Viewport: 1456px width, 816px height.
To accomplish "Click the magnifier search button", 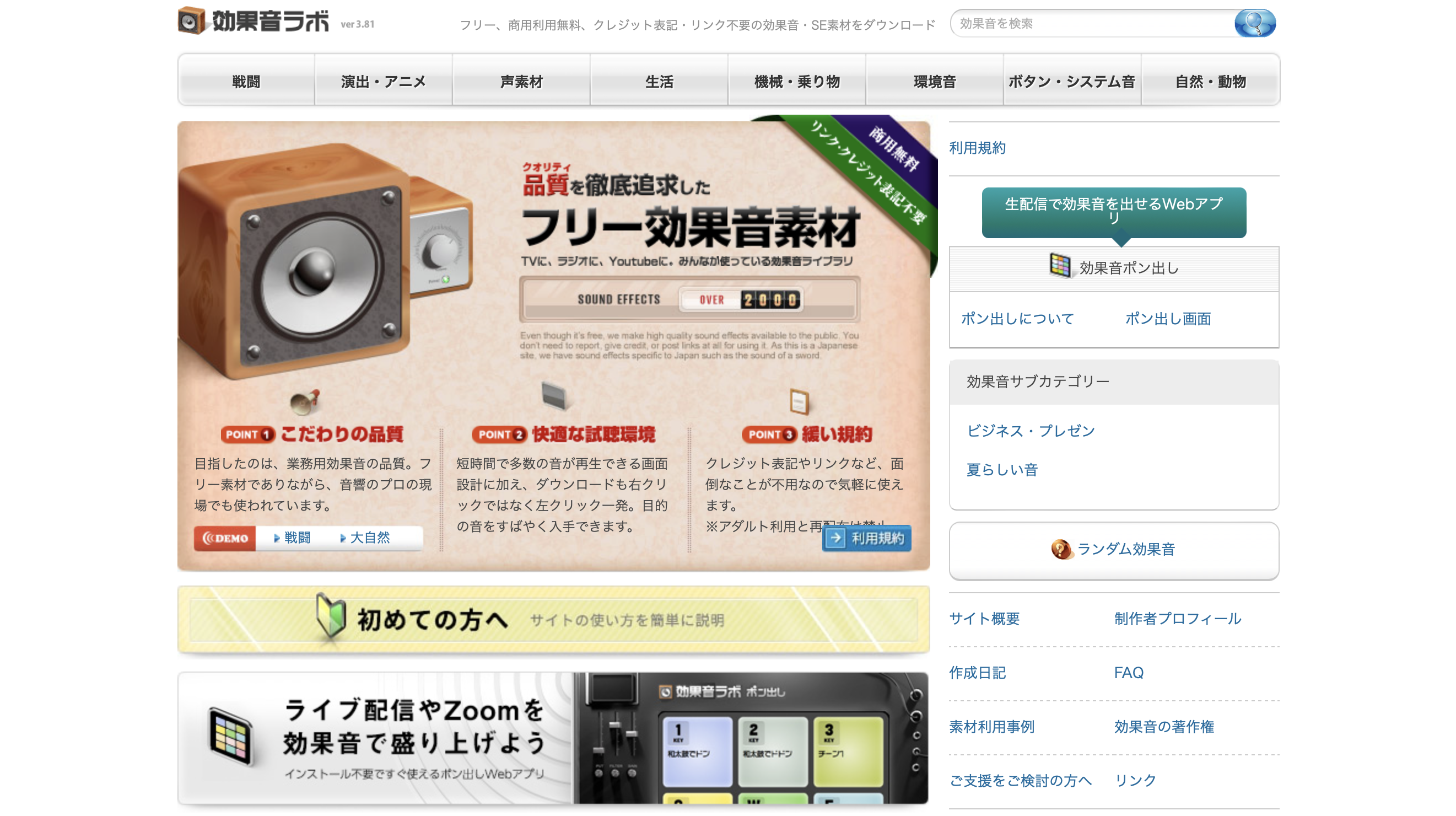I will coord(1254,23).
